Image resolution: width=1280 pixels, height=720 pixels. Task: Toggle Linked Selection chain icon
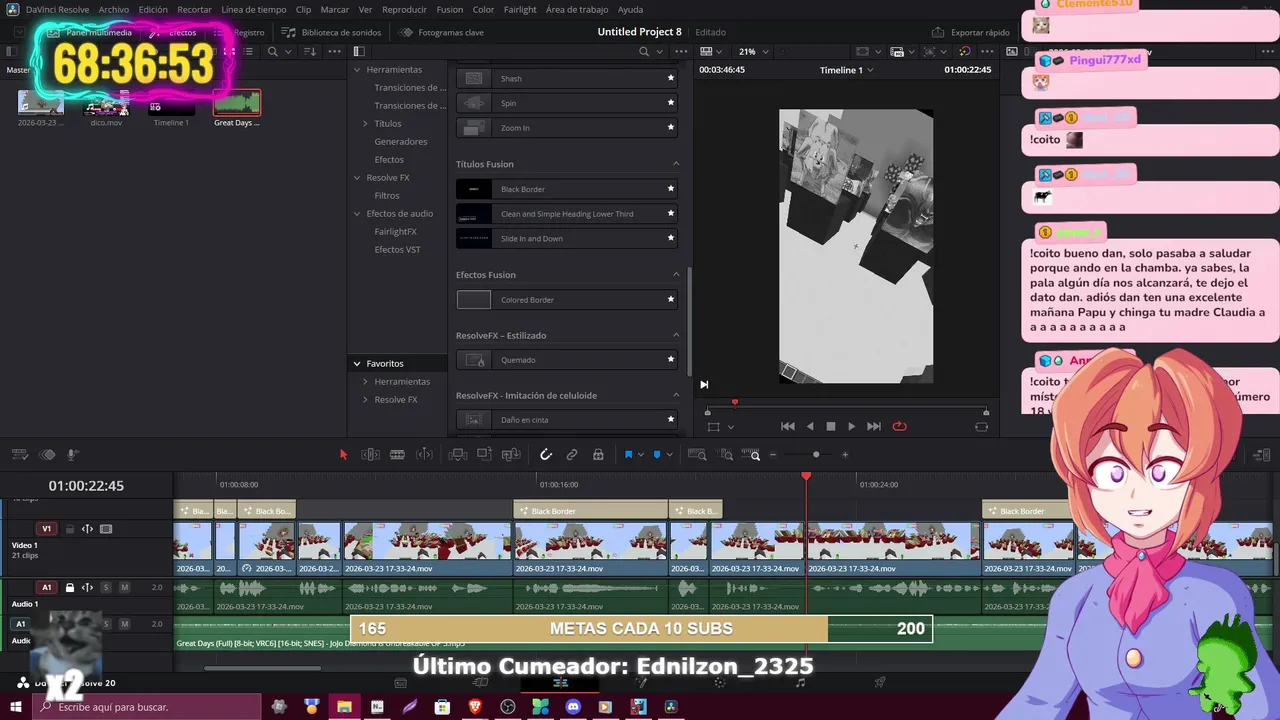click(572, 455)
